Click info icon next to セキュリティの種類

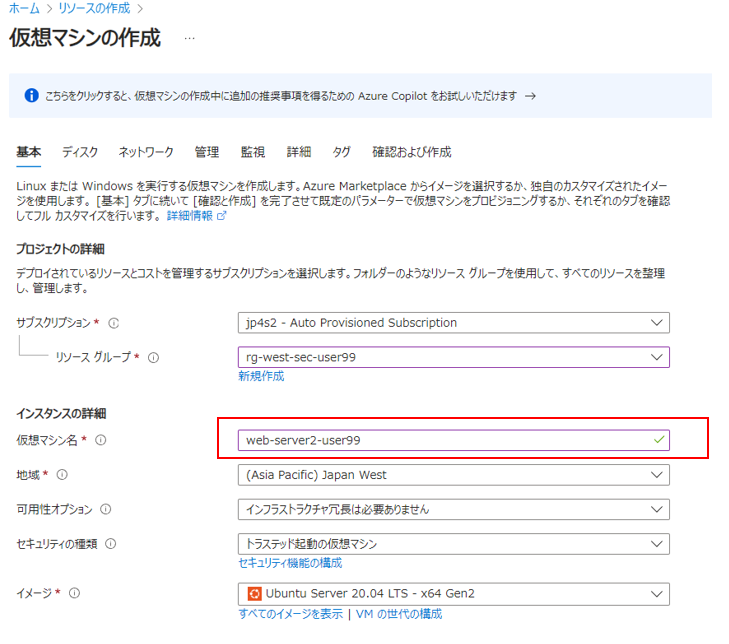click(x=111, y=544)
